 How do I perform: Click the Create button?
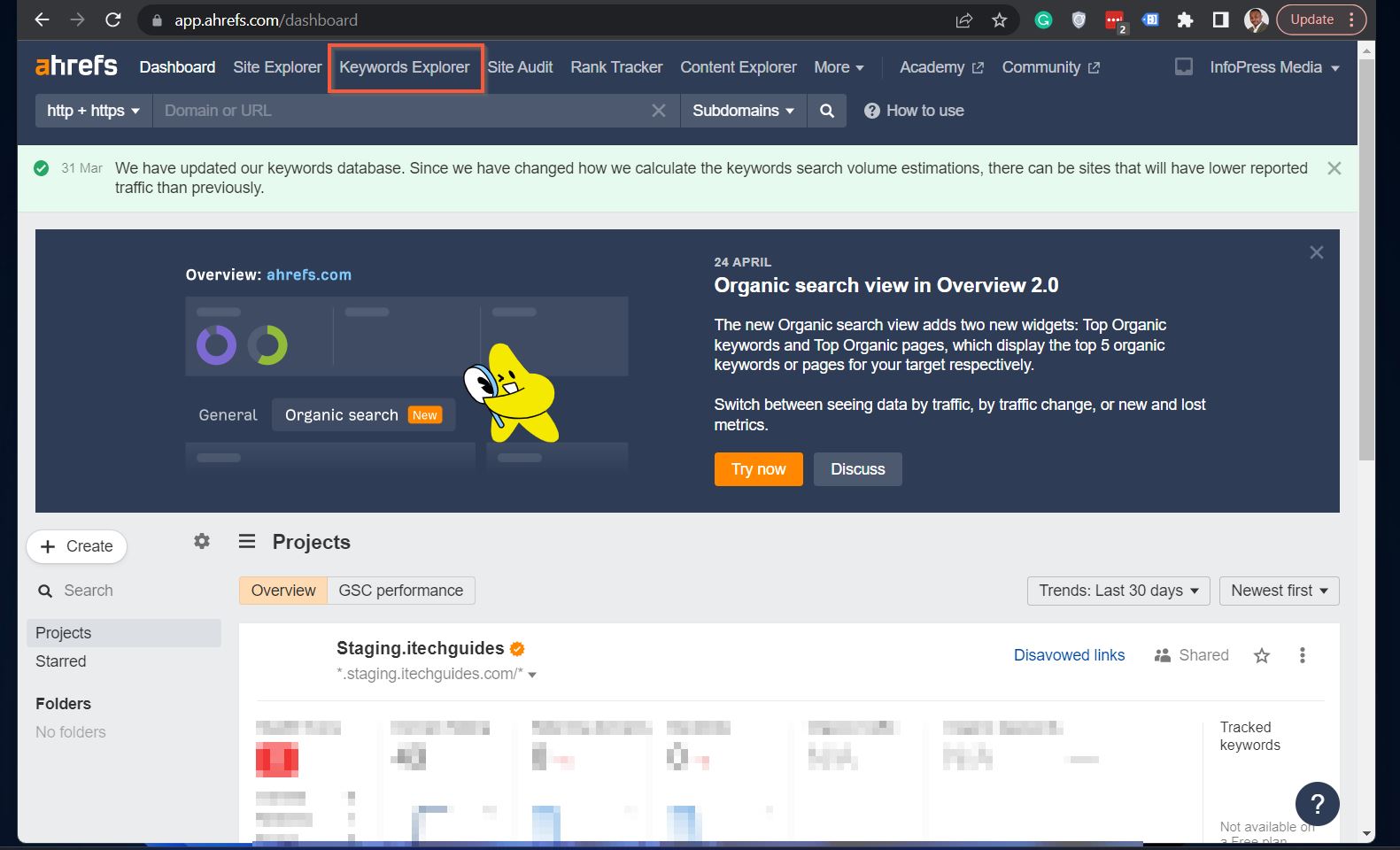coord(77,546)
